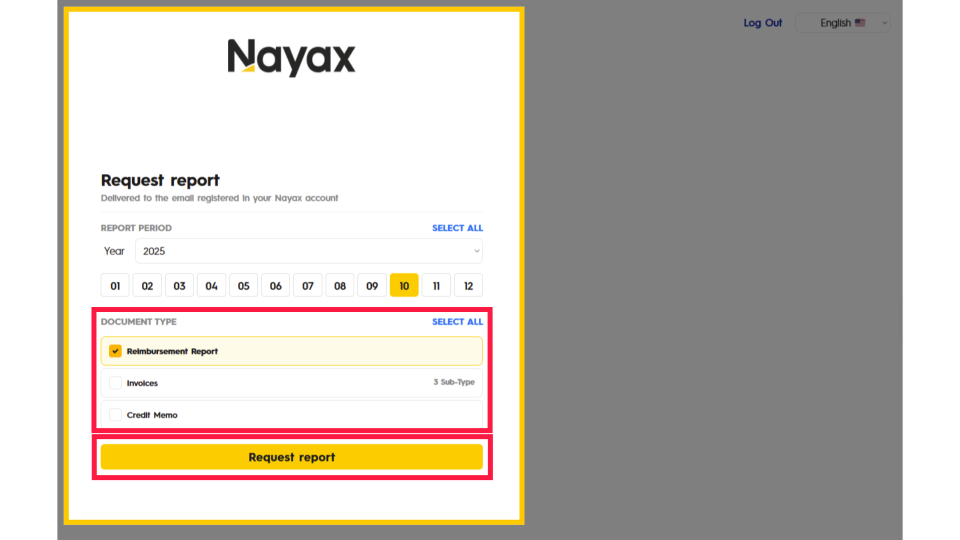Check the Credit Memo checkbox
The image size is (960, 540).
click(115, 414)
